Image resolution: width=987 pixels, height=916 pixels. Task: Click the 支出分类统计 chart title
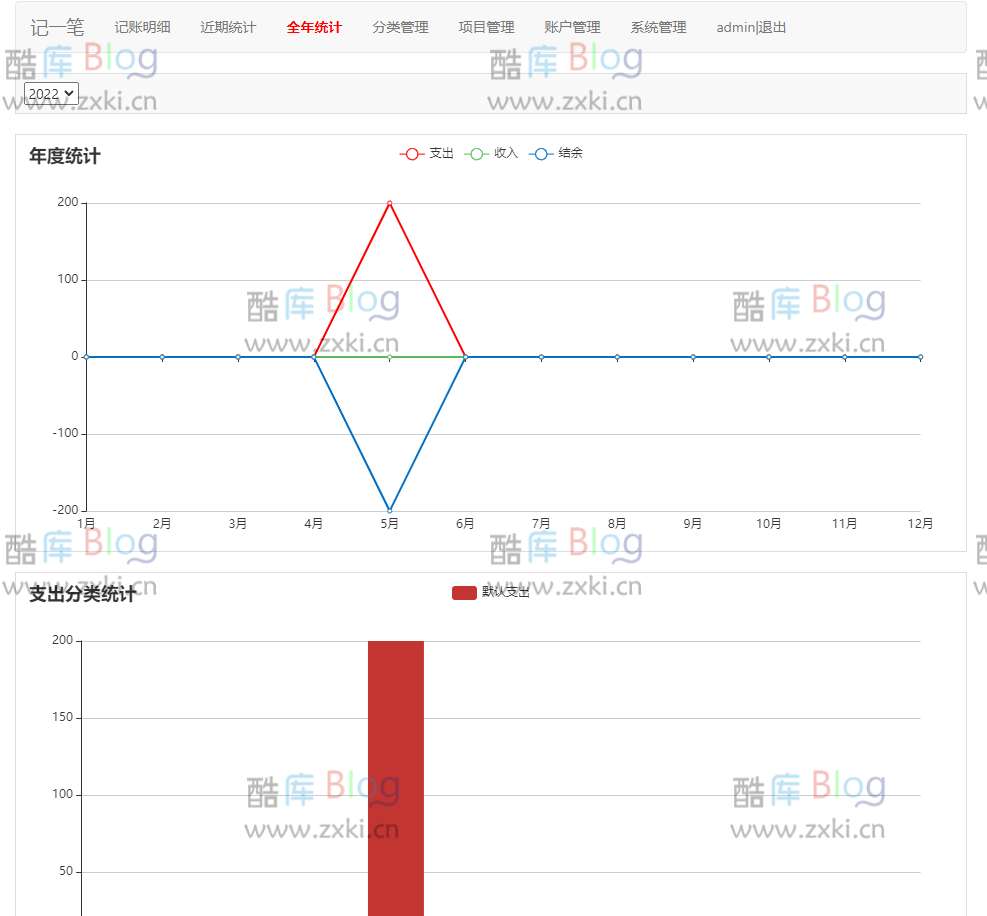coord(82,594)
